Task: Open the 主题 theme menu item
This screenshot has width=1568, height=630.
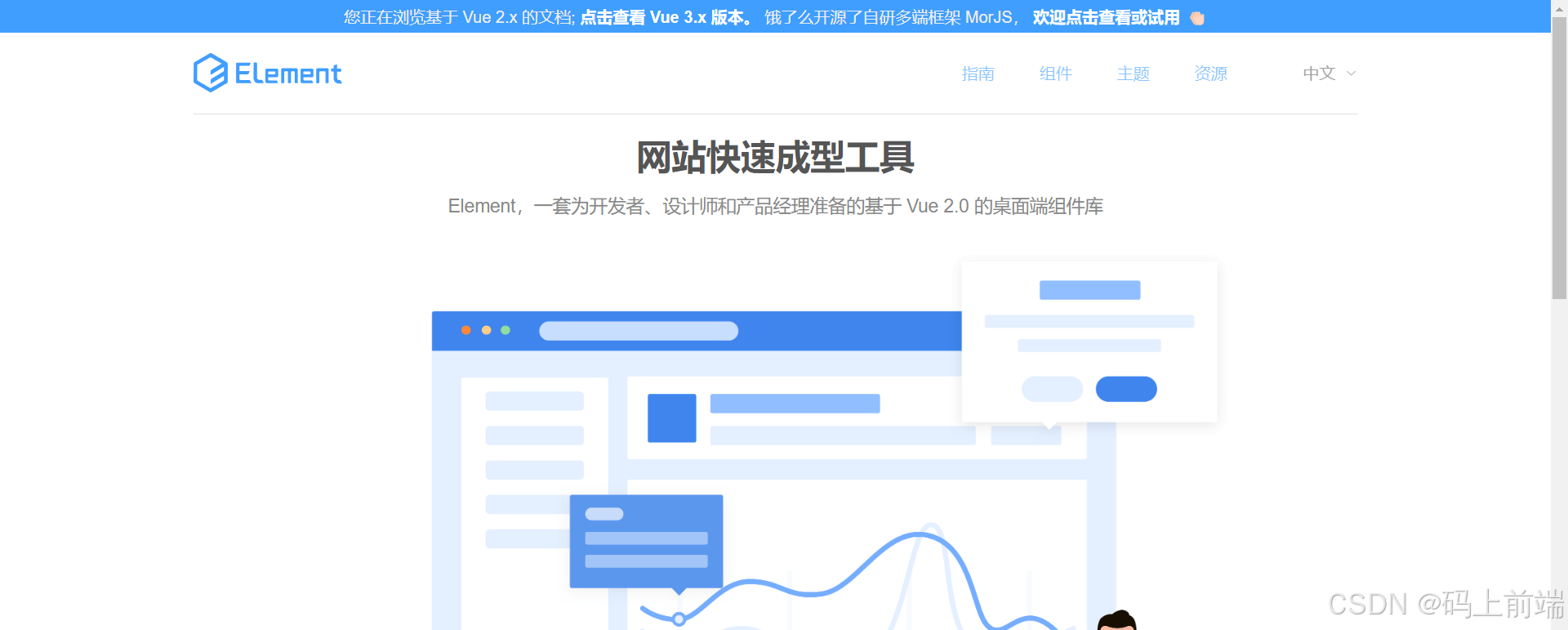Action: [x=1133, y=74]
